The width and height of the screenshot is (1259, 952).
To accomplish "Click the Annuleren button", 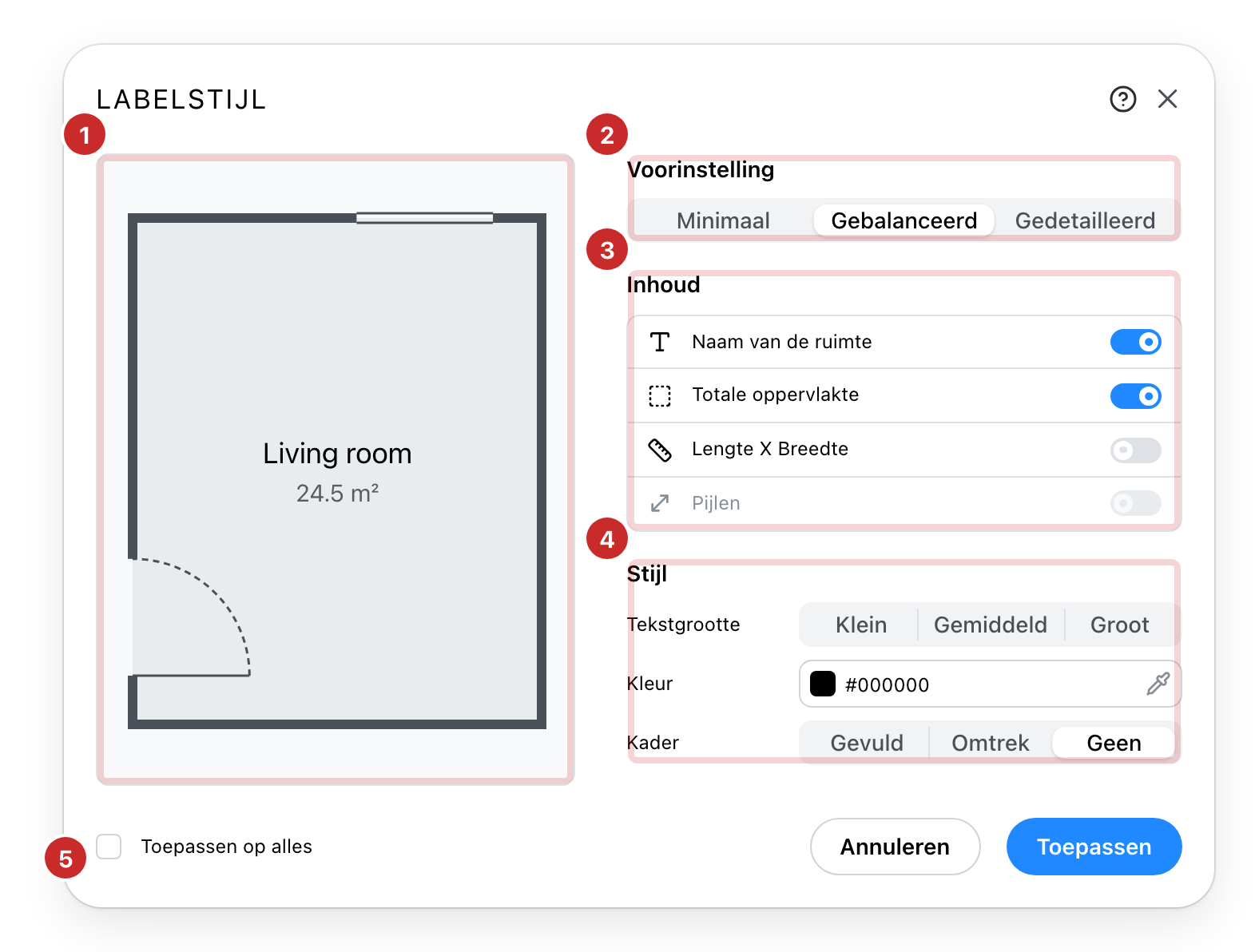I will click(x=895, y=847).
